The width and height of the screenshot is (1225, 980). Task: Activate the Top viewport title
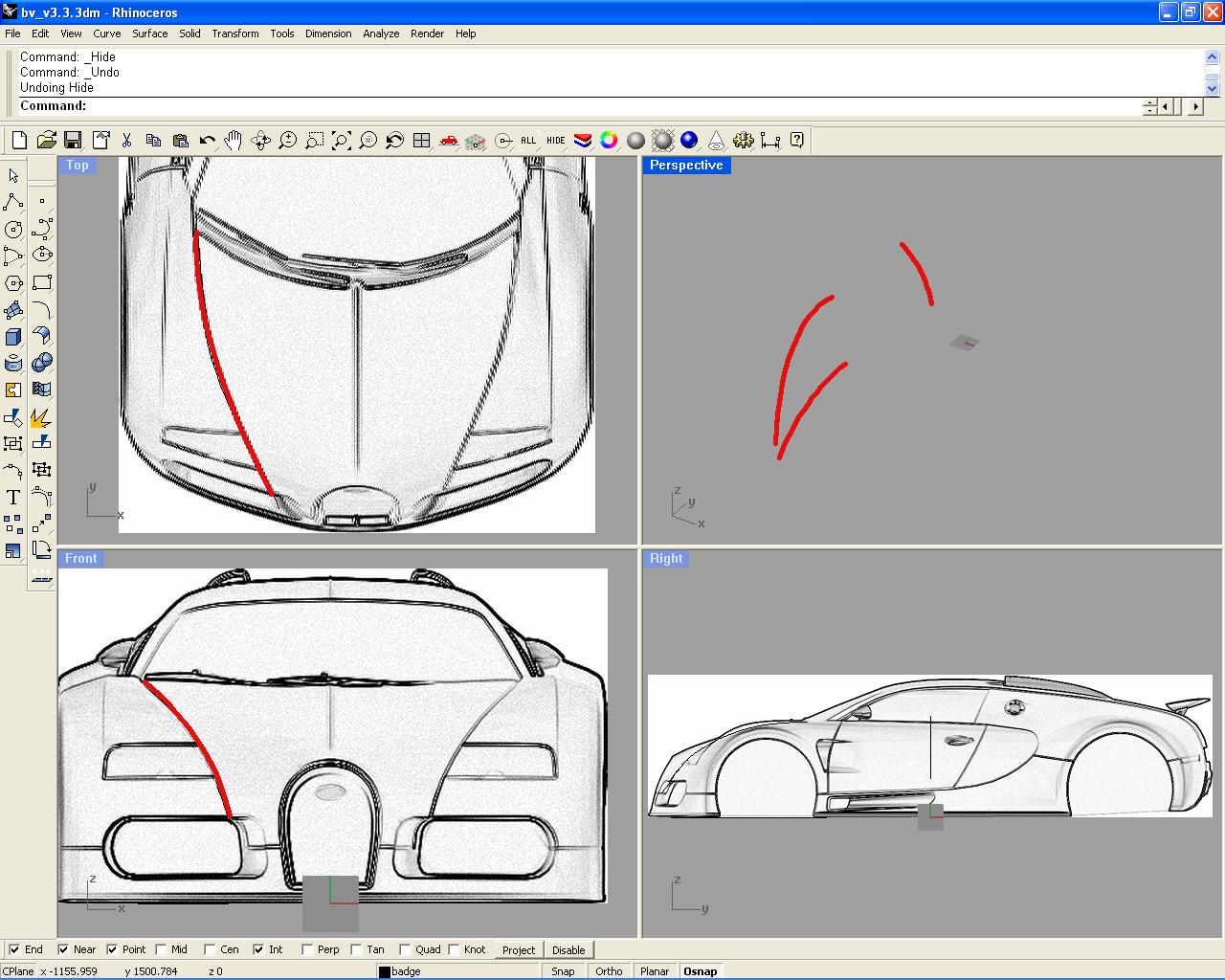point(78,166)
